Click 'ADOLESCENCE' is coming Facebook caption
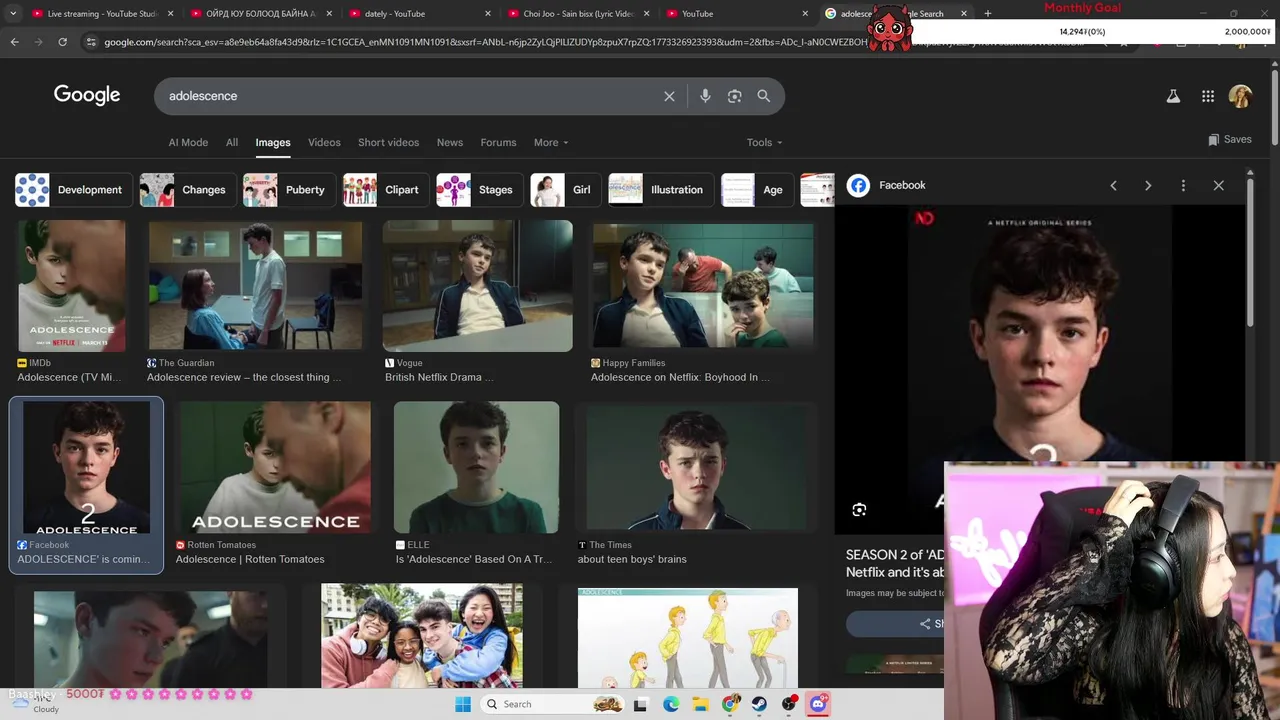The width and height of the screenshot is (1280, 720). (84, 559)
